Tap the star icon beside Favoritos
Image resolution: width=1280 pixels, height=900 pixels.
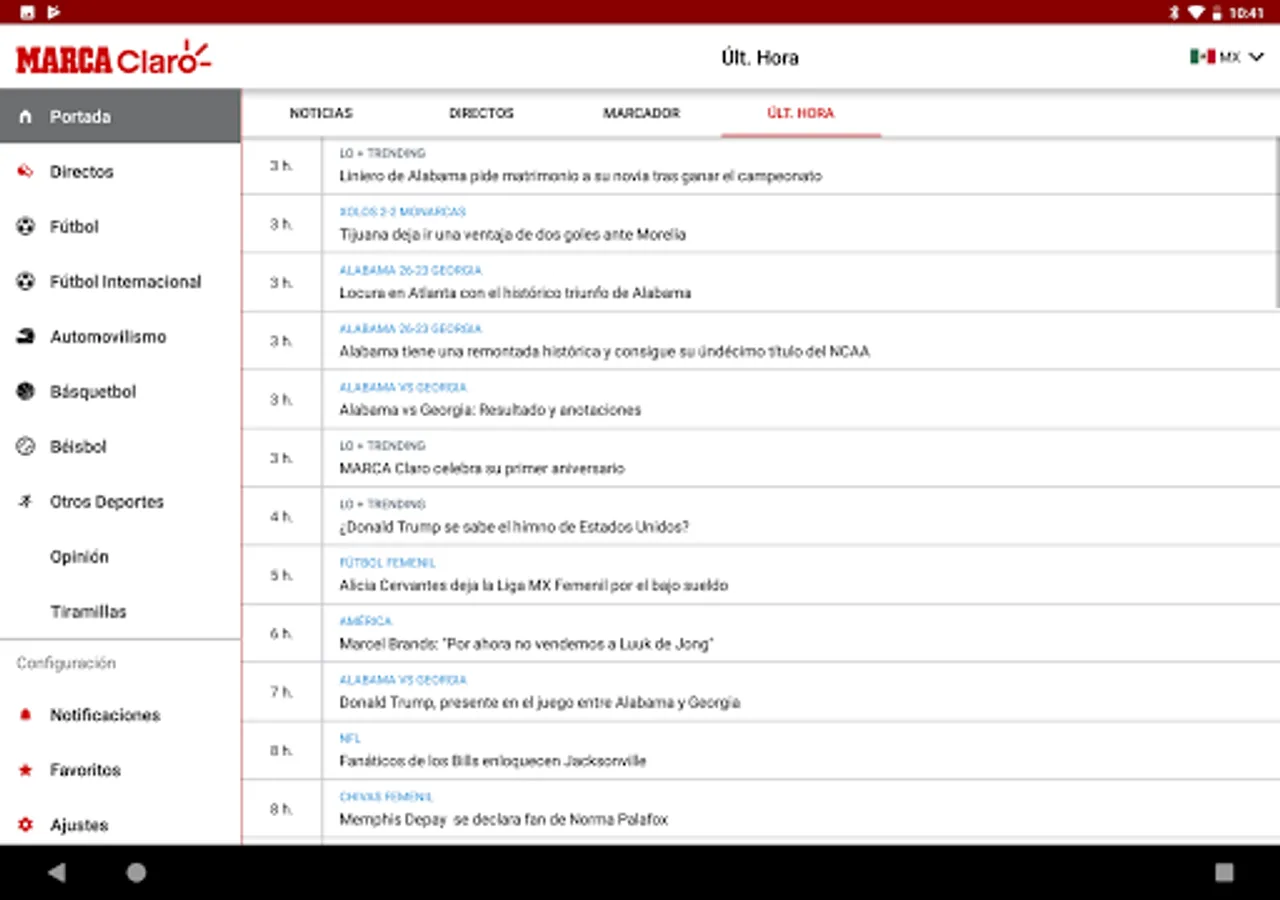26,770
